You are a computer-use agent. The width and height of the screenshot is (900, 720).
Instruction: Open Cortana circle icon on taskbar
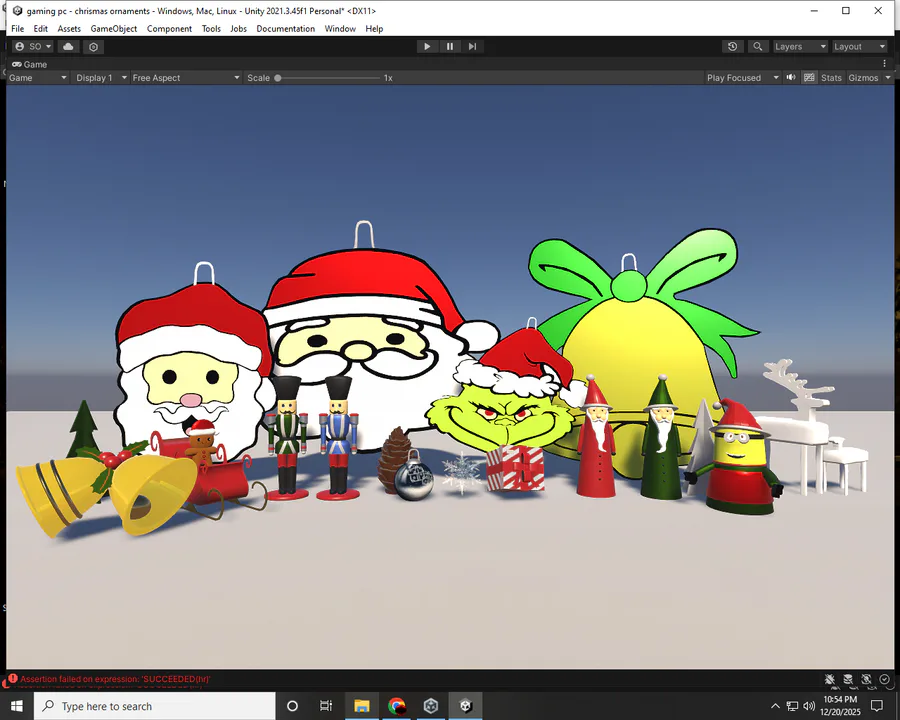(292, 706)
